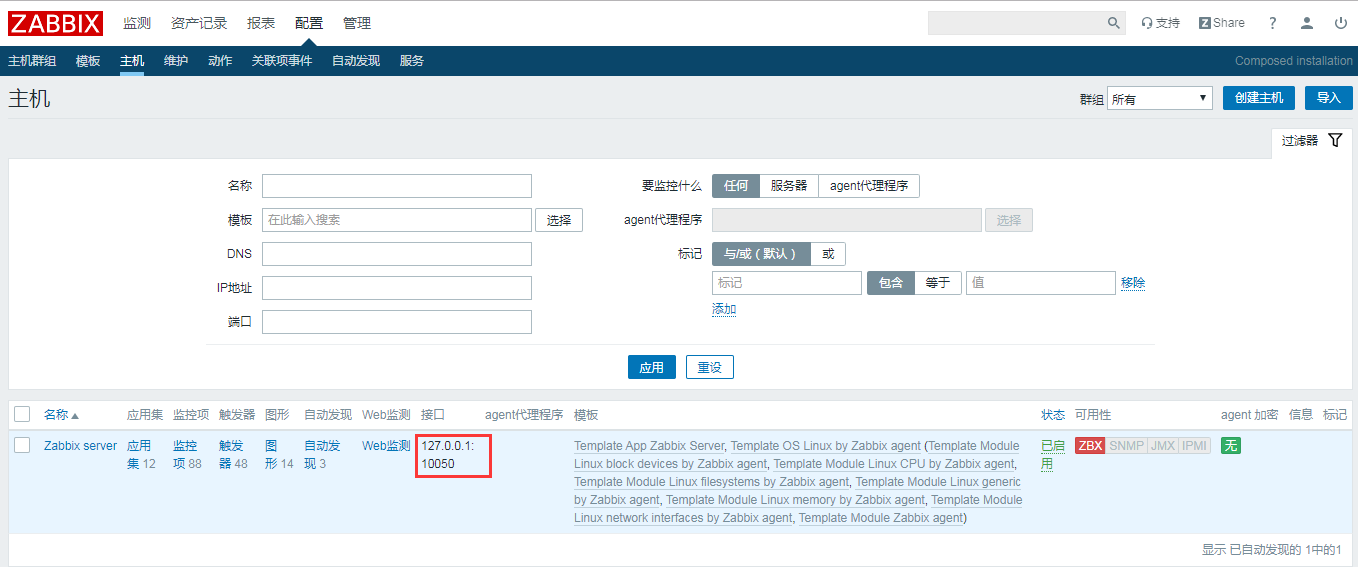
Task: Toggle the filter funnel tab
Action: 1312,141
